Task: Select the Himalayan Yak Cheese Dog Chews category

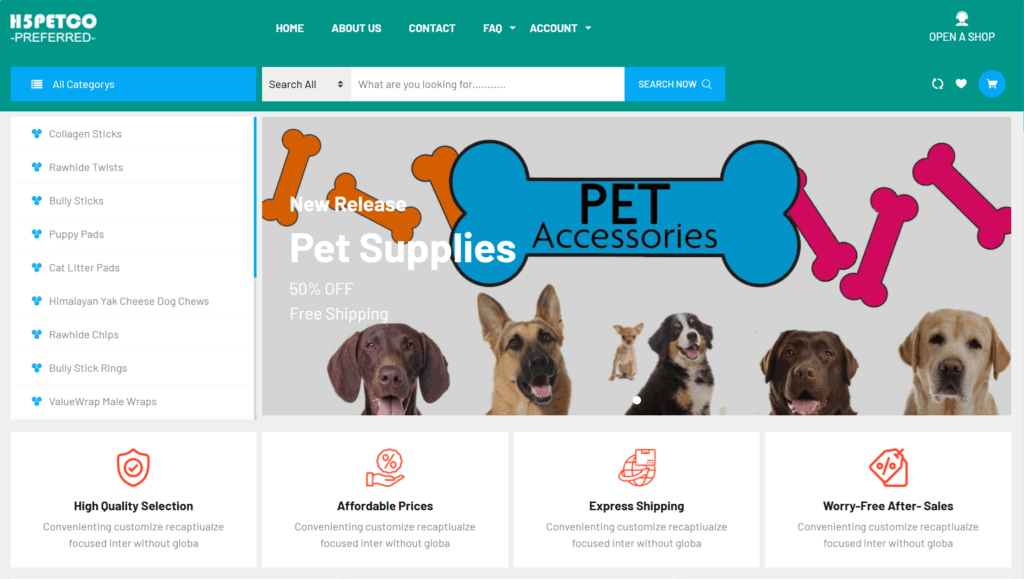Action: (x=129, y=302)
